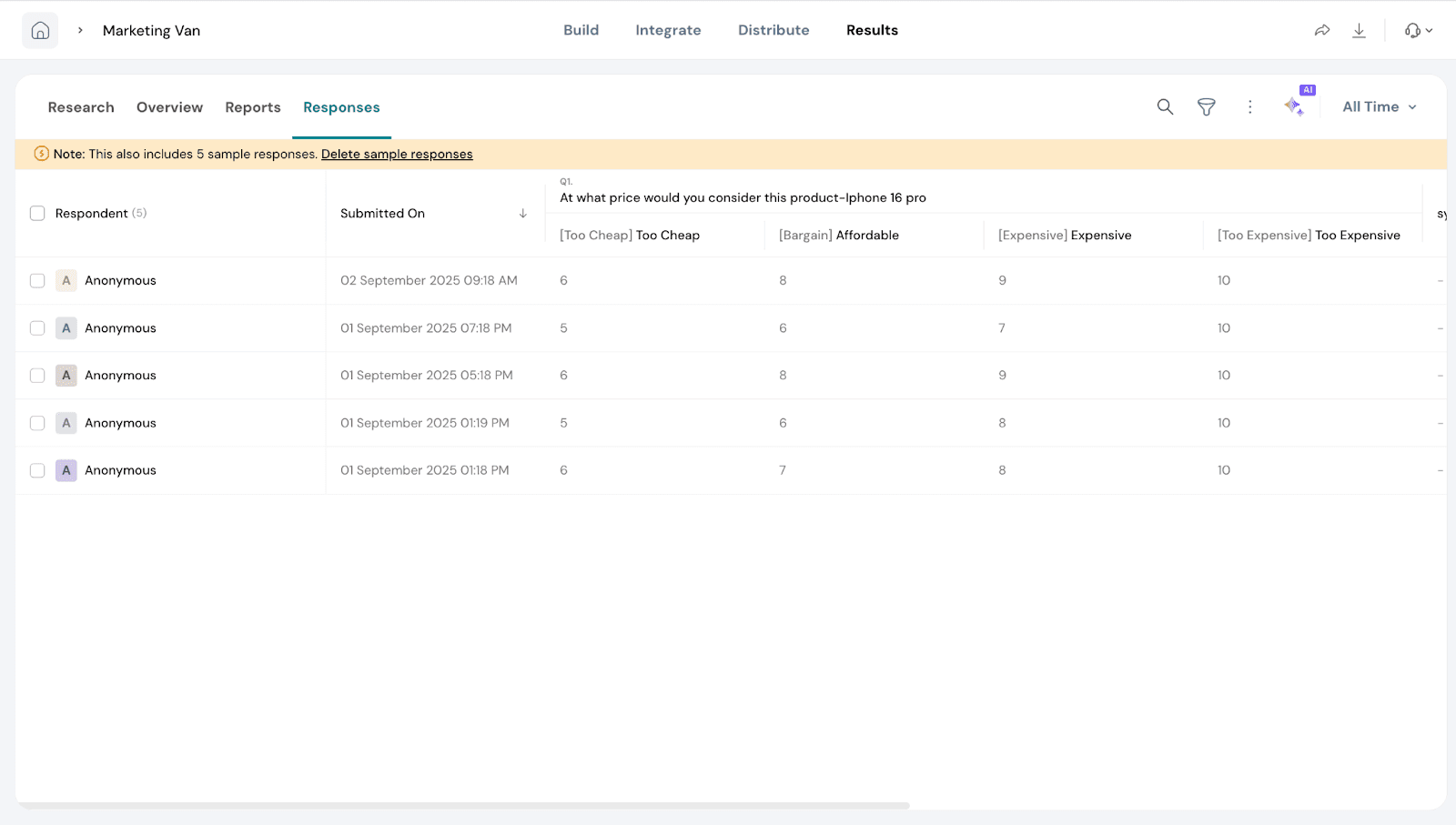This screenshot has height=825, width=1456.
Task: Click Delete sample responses link
Action: tap(397, 155)
